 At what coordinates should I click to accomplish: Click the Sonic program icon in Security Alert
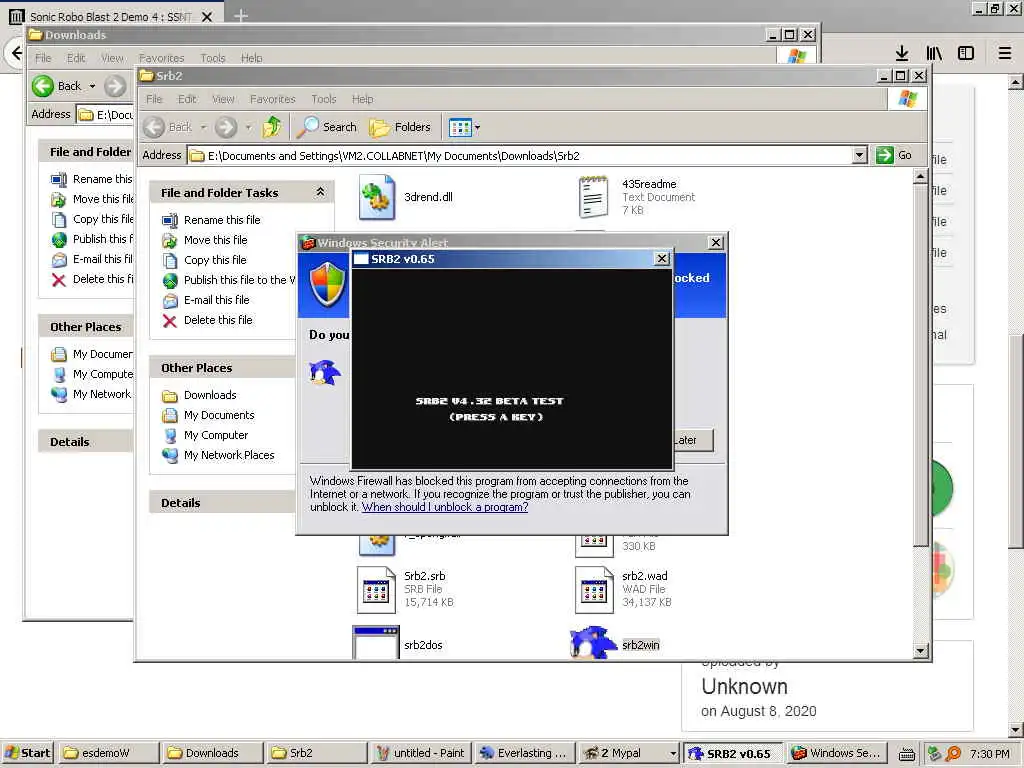coord(325,372)
